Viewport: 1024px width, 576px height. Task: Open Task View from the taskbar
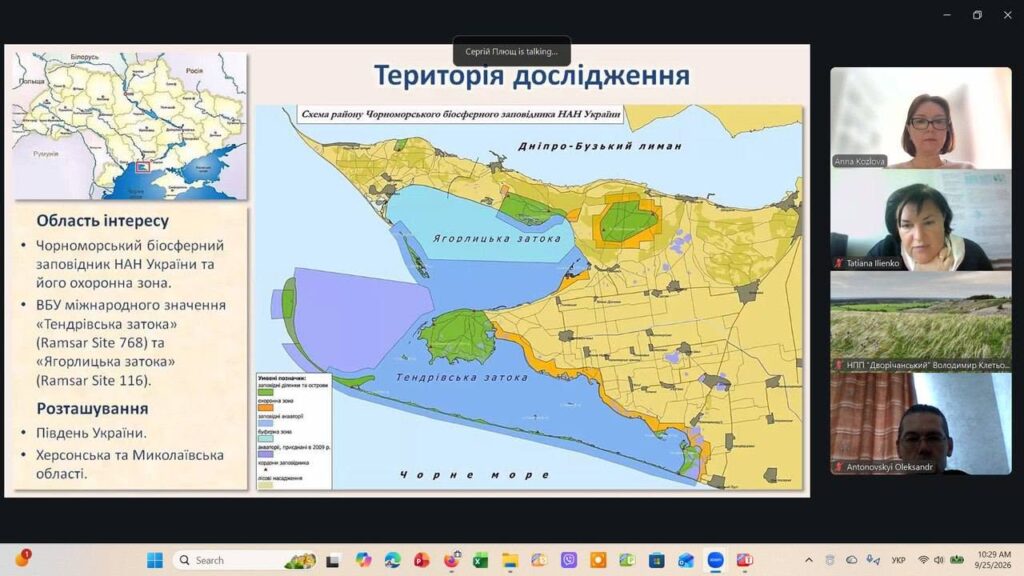(333, 560)
